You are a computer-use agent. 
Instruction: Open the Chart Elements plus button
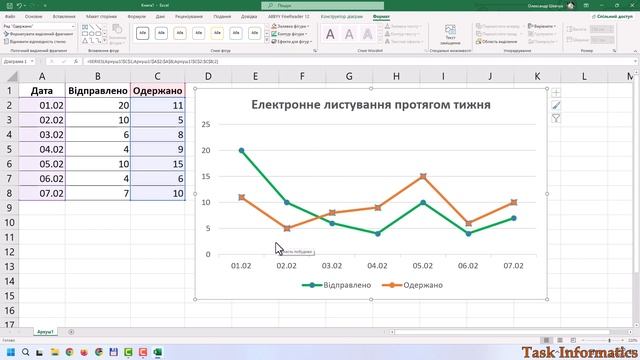556,93
